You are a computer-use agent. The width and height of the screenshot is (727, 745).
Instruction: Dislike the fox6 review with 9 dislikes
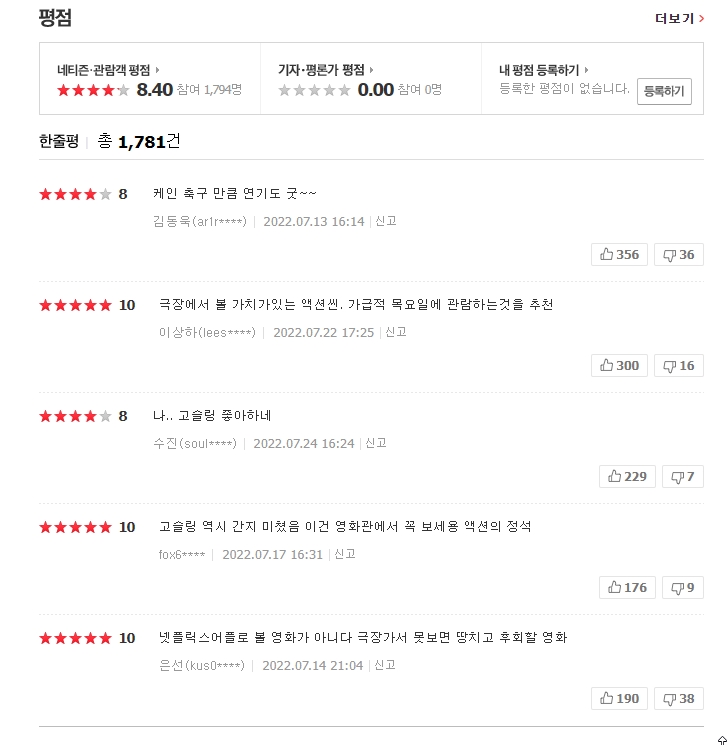coord(683,588)
